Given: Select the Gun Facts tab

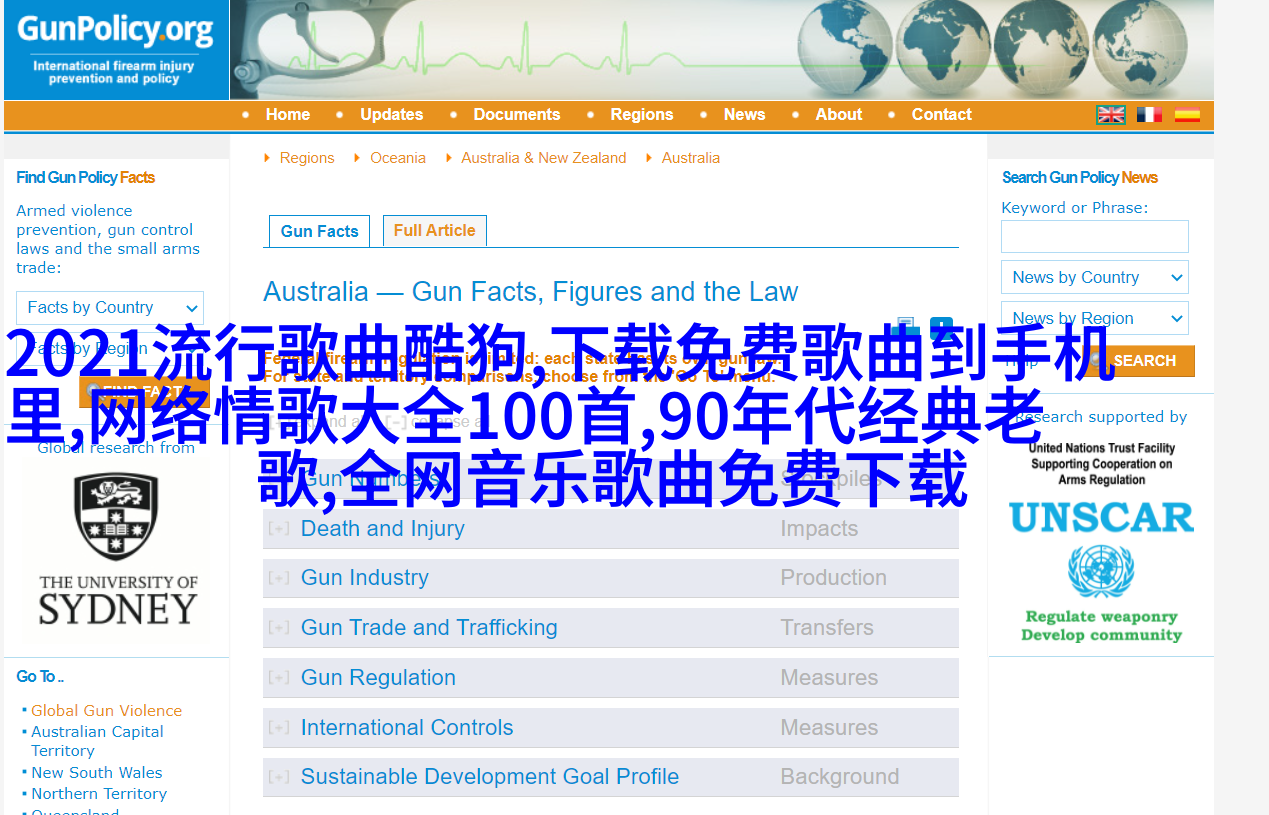Looking at the screenshot, I should point(320,231).
